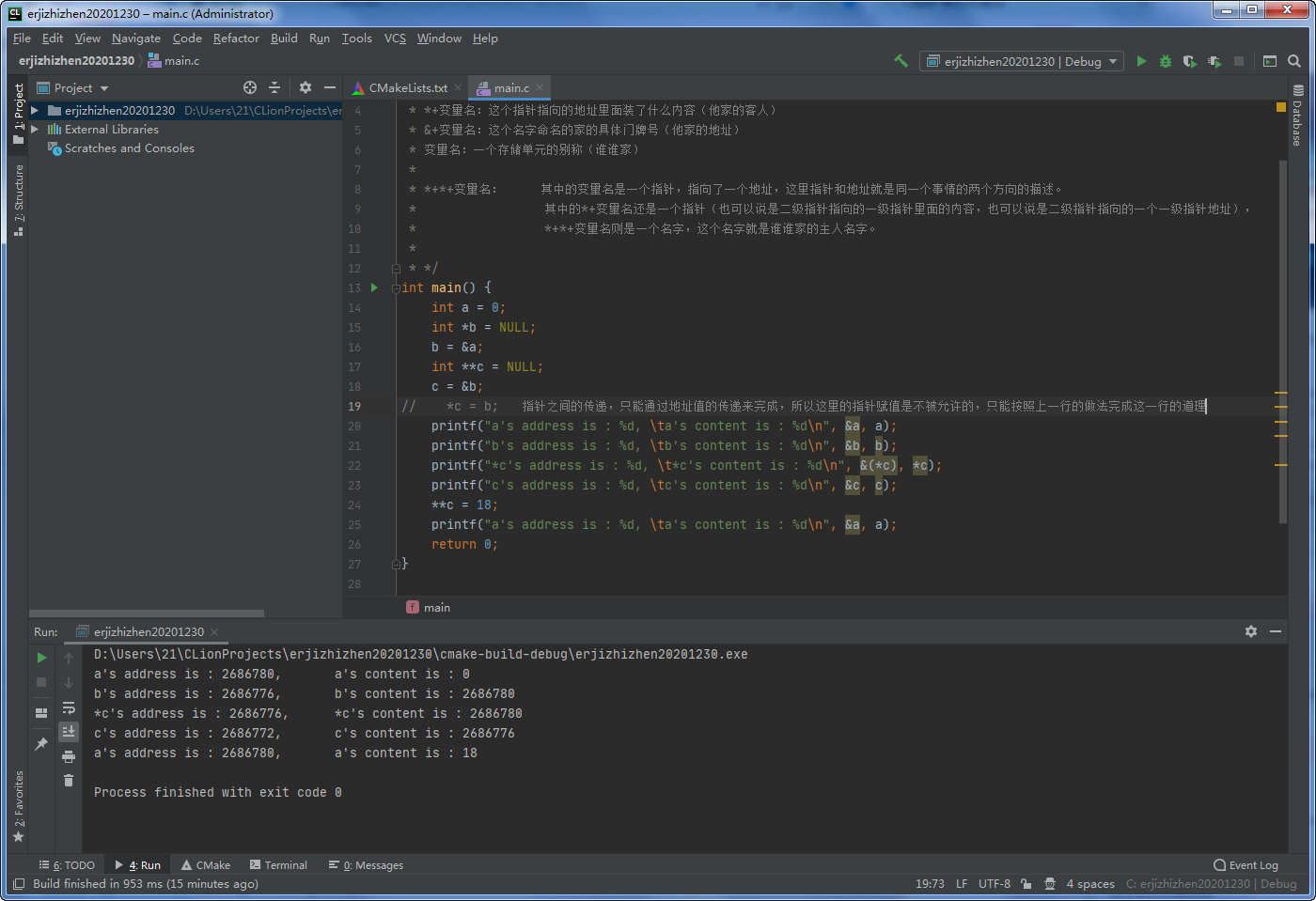Expand External Libraries node
Screen dimensions: 1316x901
coord(35,130)
